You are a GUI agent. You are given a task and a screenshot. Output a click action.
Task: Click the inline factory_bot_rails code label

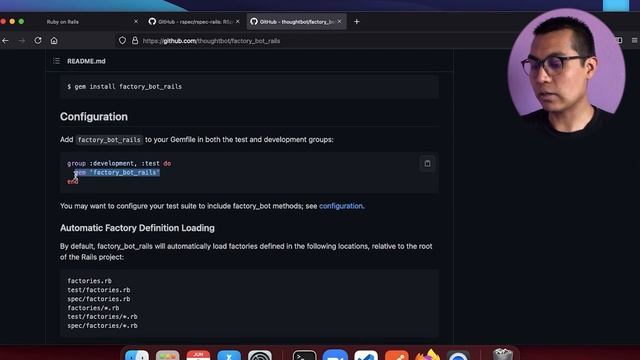coord(109,140)
